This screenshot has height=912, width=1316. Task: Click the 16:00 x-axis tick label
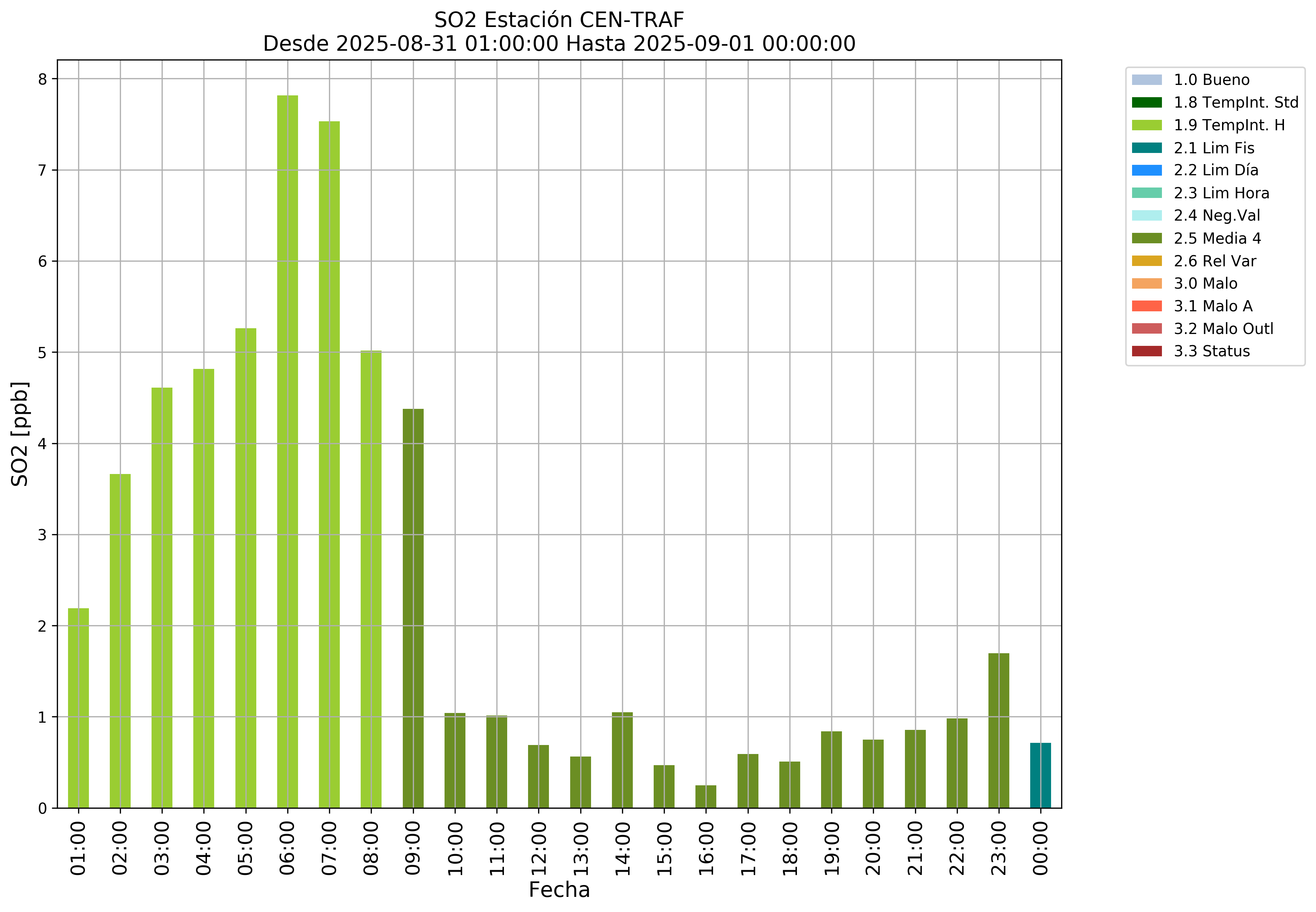pyautogui.click(x=706, y=849)
